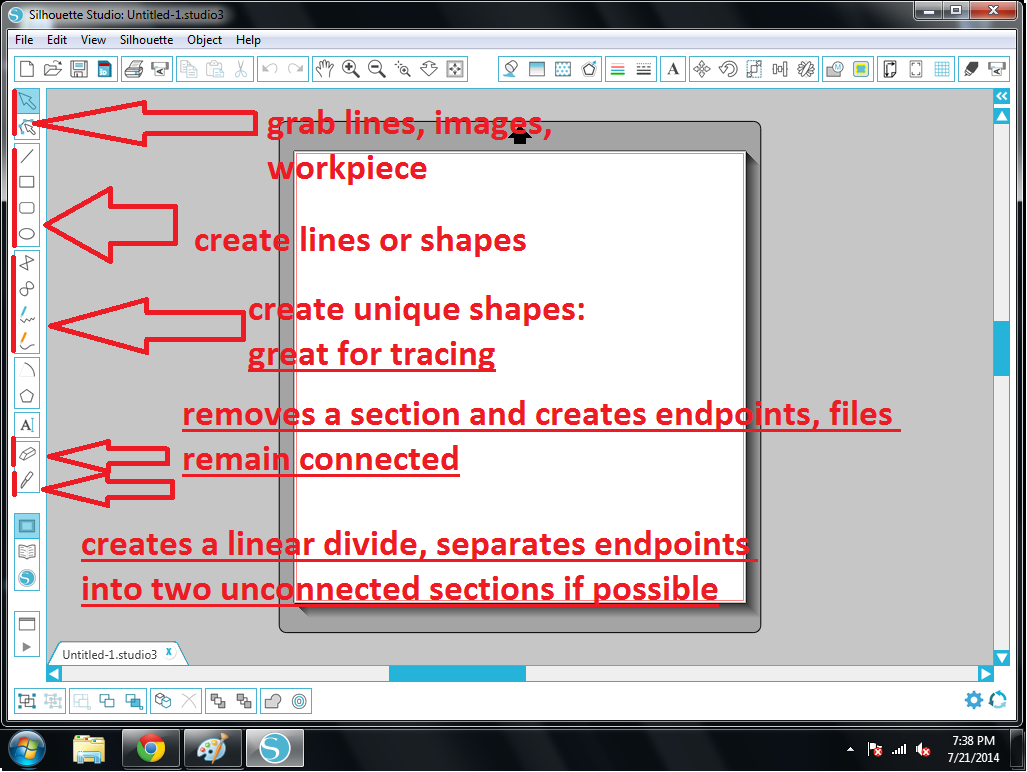Open the Fill Color window
This screenshot has height=772, width=1027.
(x=510, y=69)
